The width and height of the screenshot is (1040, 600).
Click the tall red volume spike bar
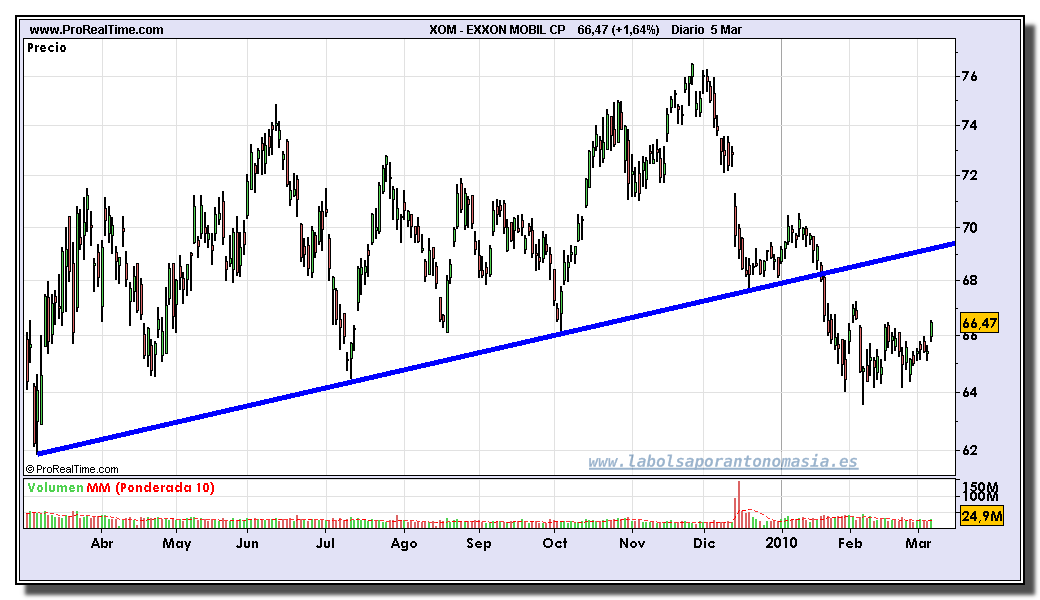[x=738, y=504]
